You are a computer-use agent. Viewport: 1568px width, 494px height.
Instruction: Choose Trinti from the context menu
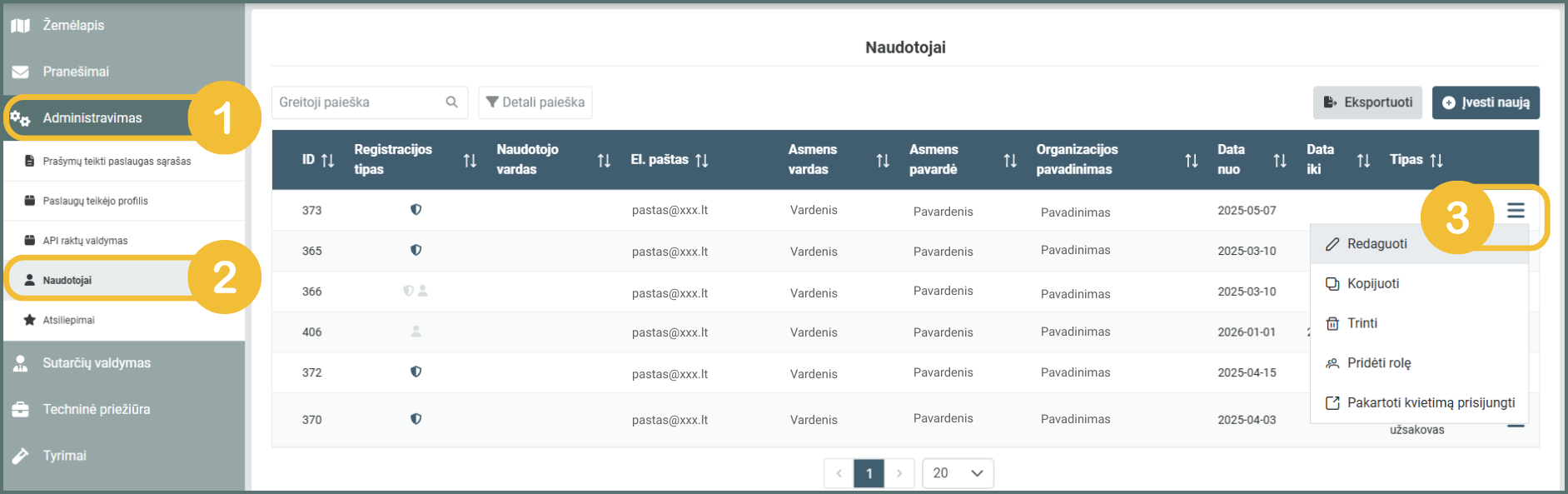click(x=1419, y=323)
